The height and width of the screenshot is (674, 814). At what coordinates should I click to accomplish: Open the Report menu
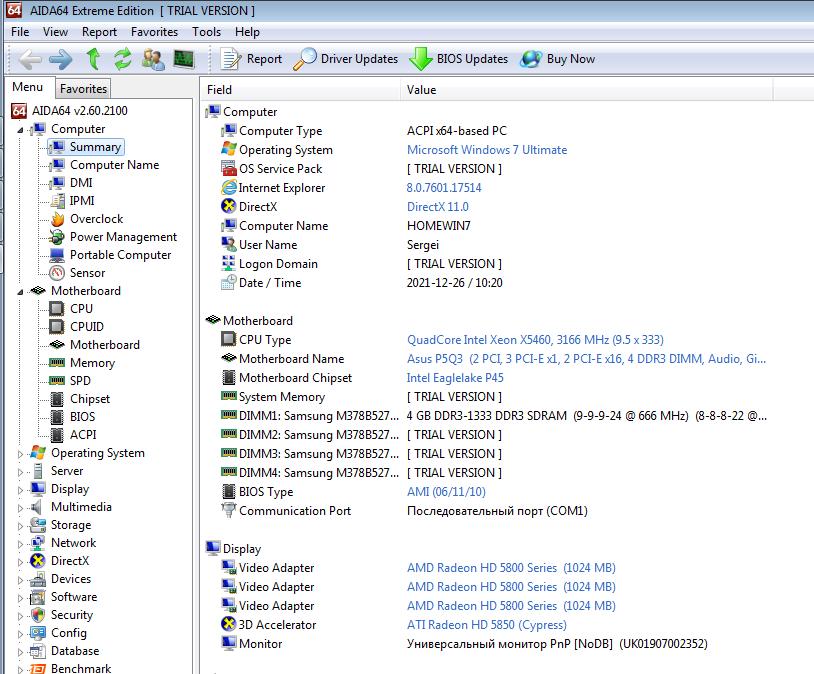[99, 32]
